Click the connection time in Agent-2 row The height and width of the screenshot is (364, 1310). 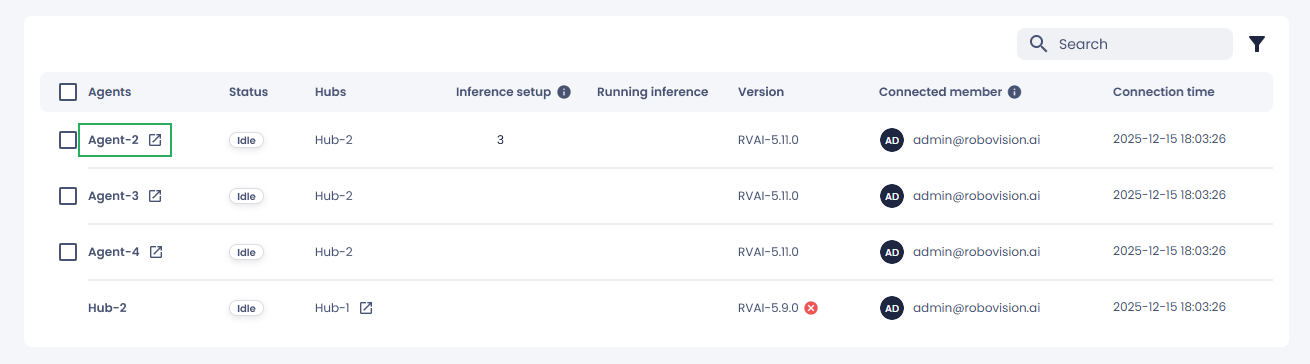(x=1169, y=139)
